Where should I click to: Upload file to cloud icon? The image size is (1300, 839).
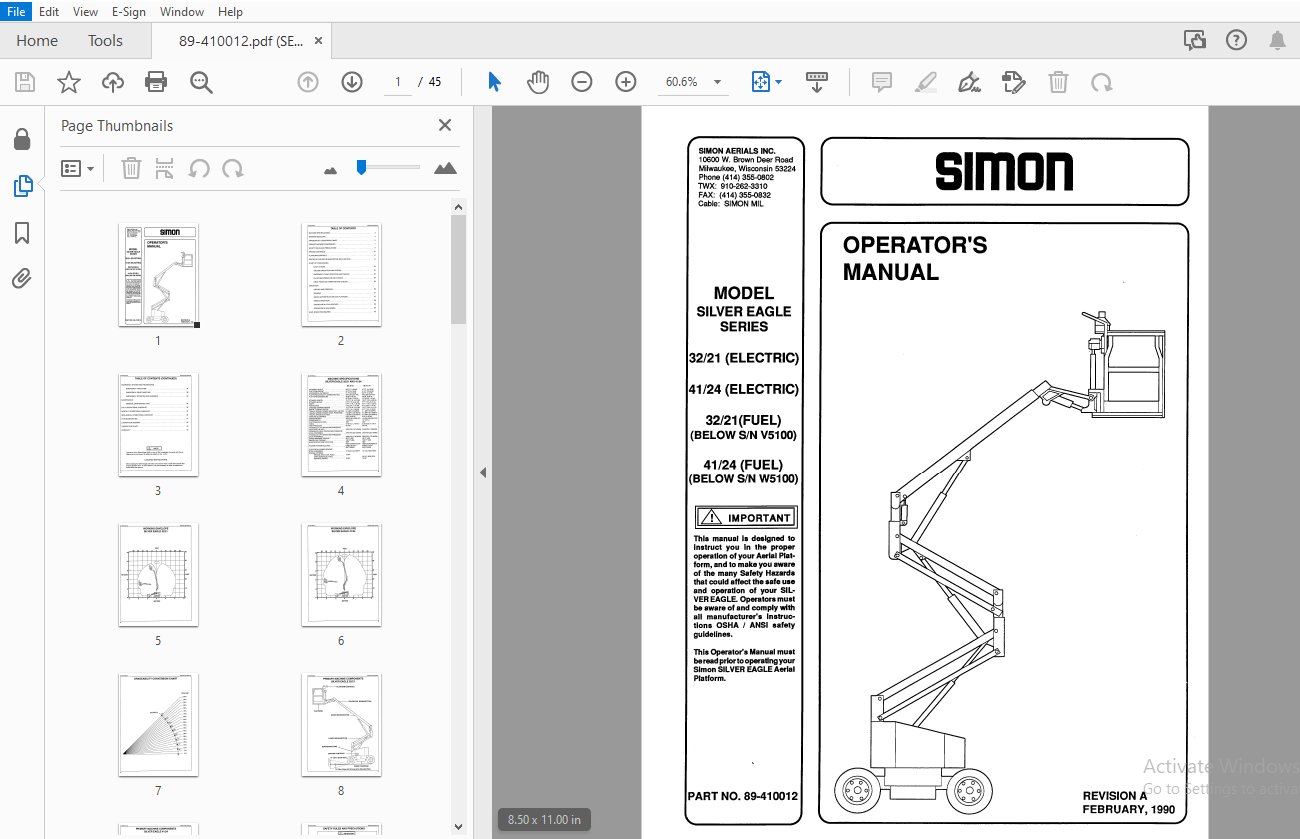point(113,82)
